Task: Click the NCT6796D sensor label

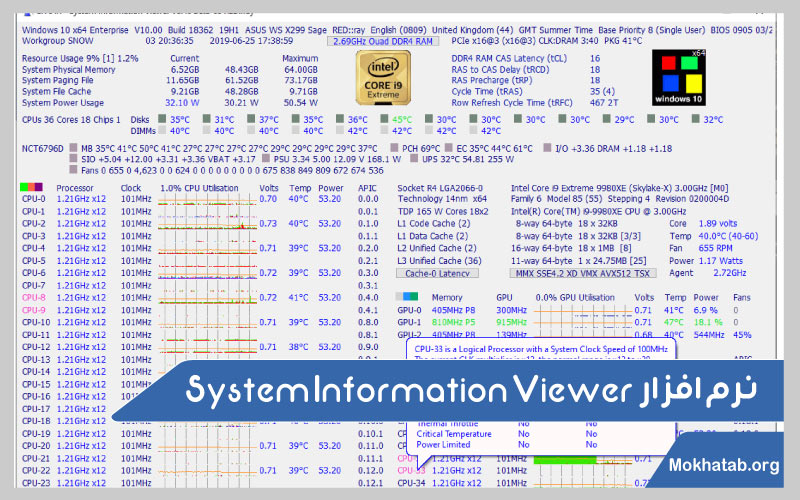Action: 42,148
